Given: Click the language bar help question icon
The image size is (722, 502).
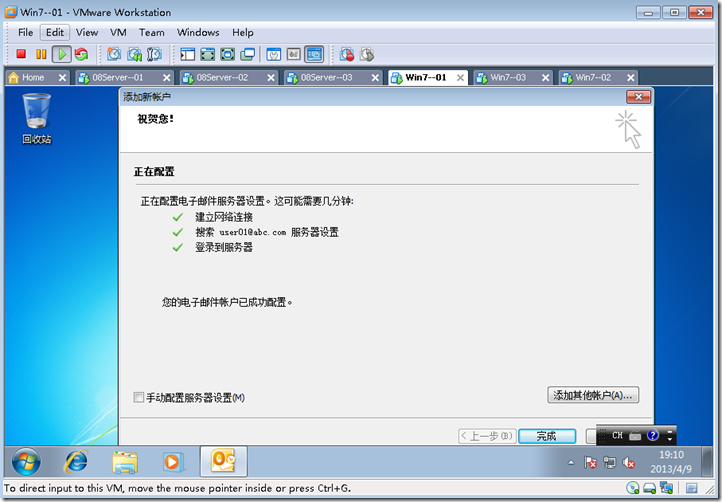Looking at the screenshot, I should click(x=652, y=435).
